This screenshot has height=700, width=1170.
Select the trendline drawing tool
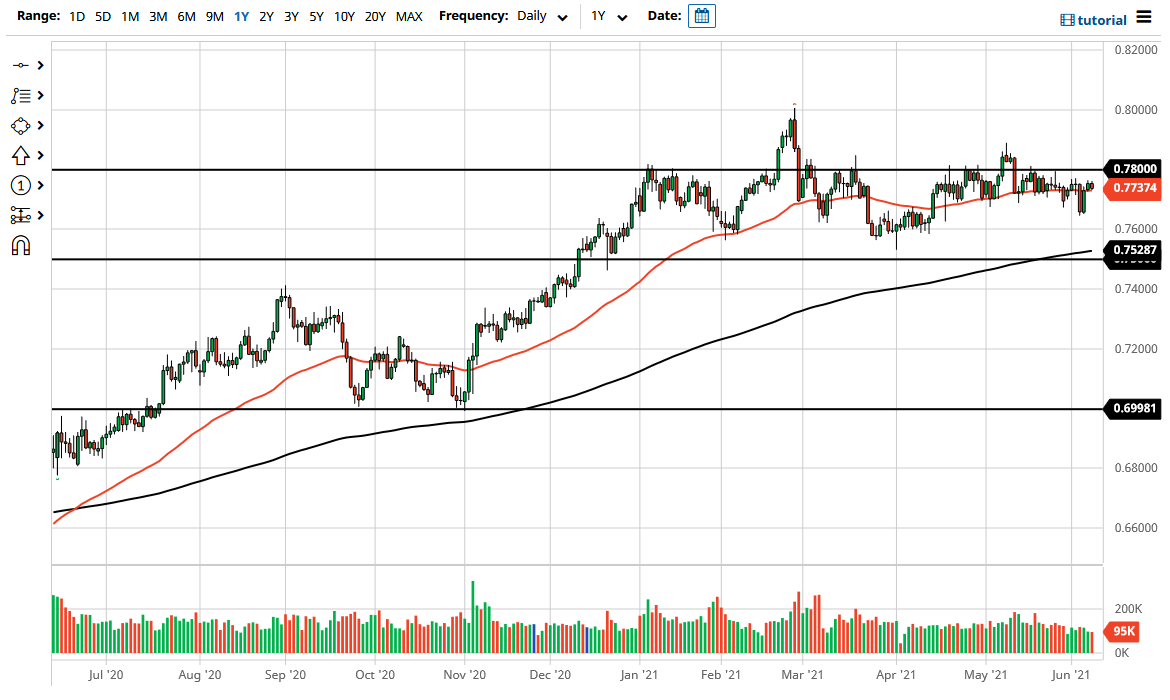[x=20, y=65]
